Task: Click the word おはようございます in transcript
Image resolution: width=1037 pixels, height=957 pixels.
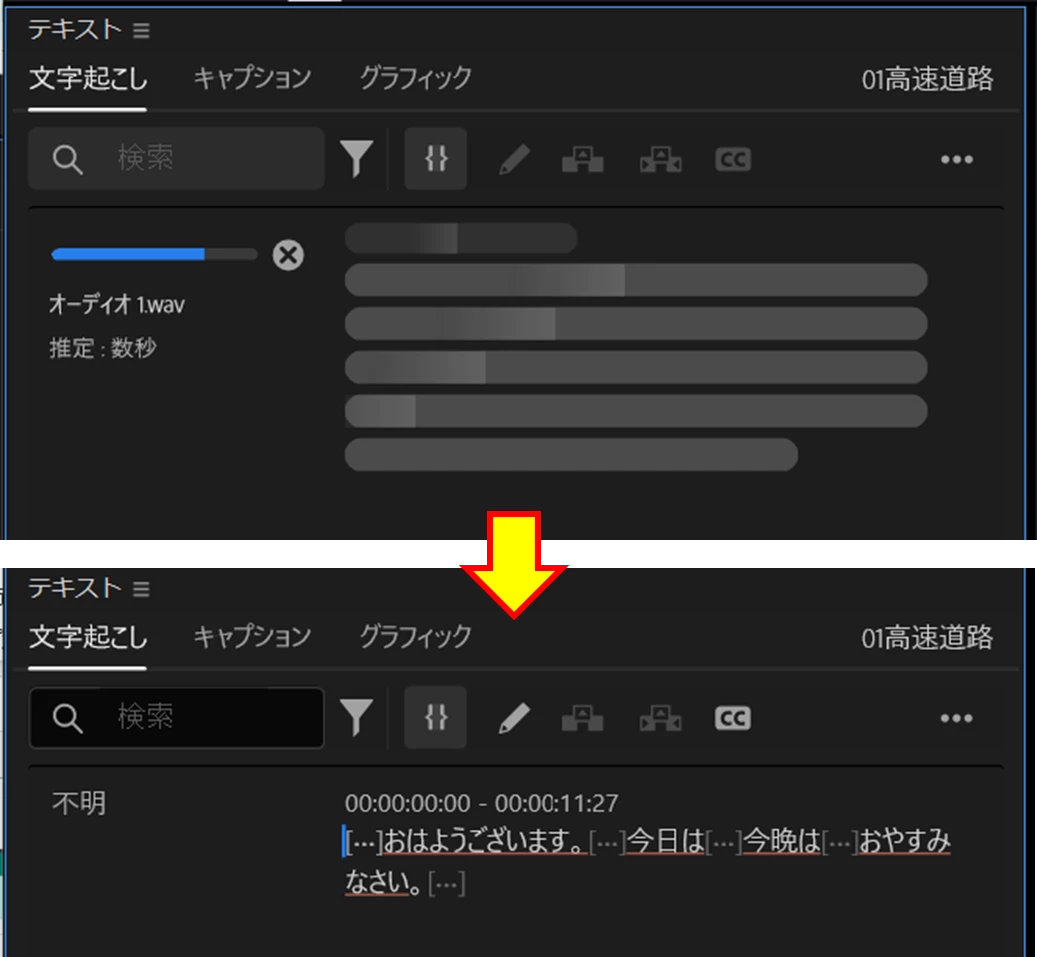Action: pos(484,841)
